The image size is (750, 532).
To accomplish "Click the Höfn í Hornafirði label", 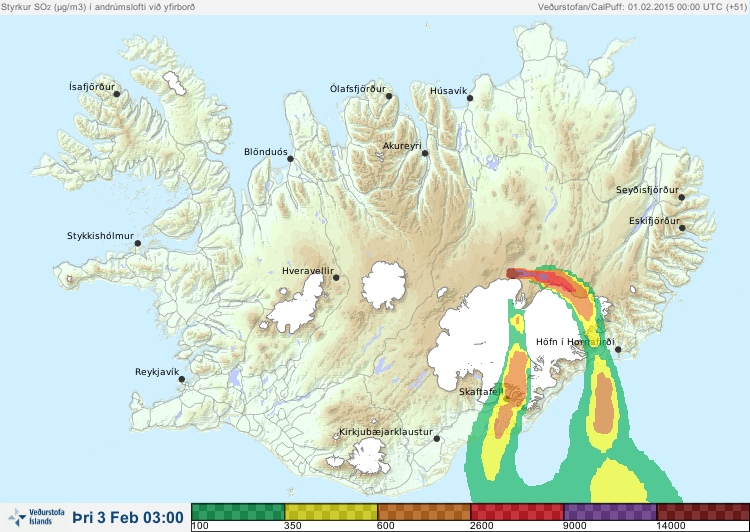I will click(x=575, y=342).
